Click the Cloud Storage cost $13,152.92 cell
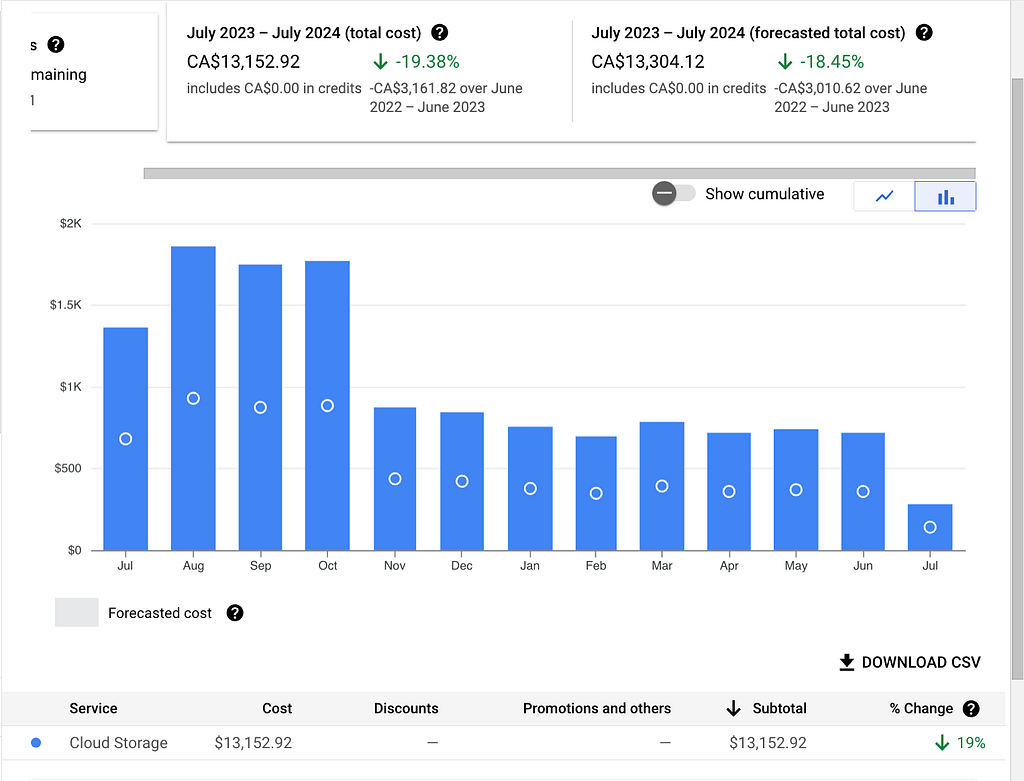1024x781 pixels. (x=253, y=742)
